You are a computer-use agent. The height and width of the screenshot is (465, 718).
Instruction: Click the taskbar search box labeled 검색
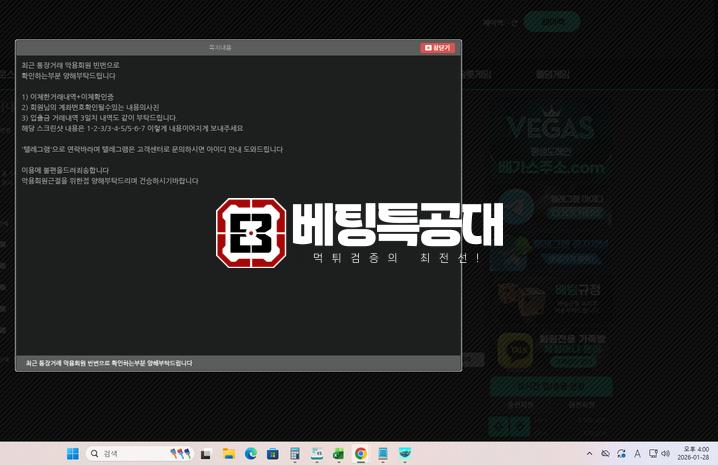(140, 454)
